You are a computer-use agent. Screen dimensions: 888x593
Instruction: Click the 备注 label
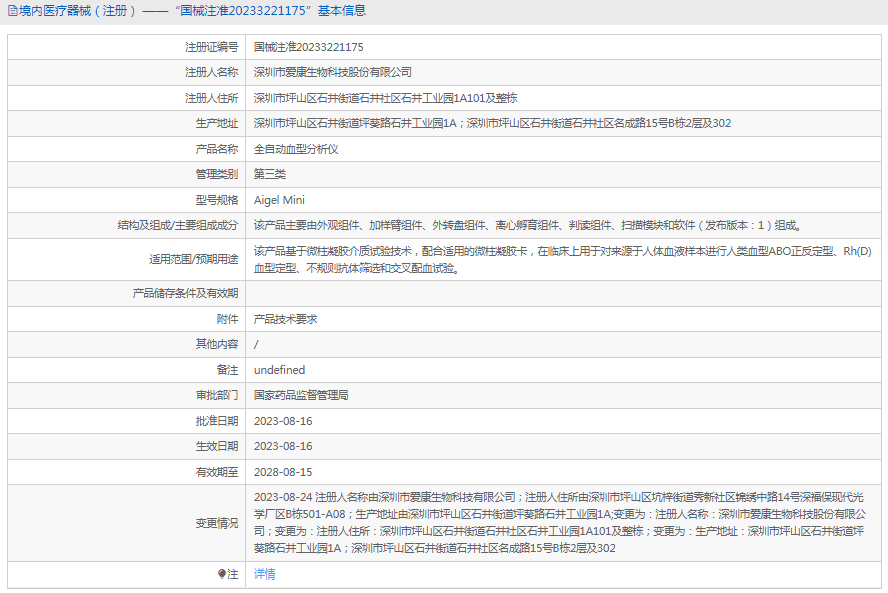click(228, 370)
